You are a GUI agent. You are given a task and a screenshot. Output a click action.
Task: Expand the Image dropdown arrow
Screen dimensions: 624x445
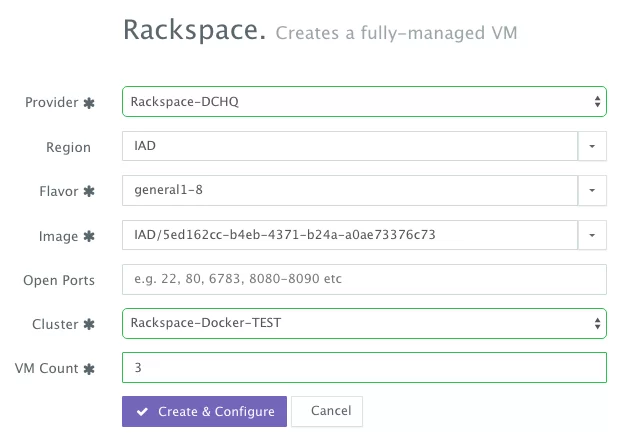[592, 235]
